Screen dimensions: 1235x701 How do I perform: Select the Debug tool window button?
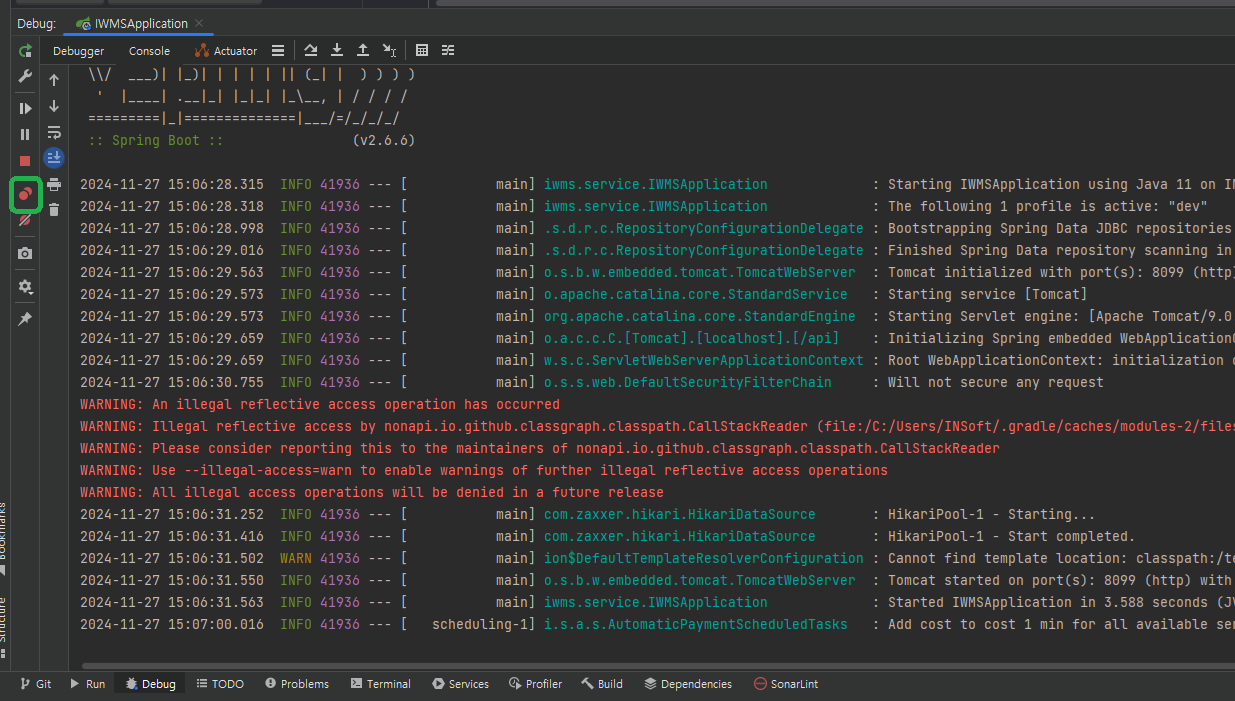pyautogui.click(x=150, y=684)
